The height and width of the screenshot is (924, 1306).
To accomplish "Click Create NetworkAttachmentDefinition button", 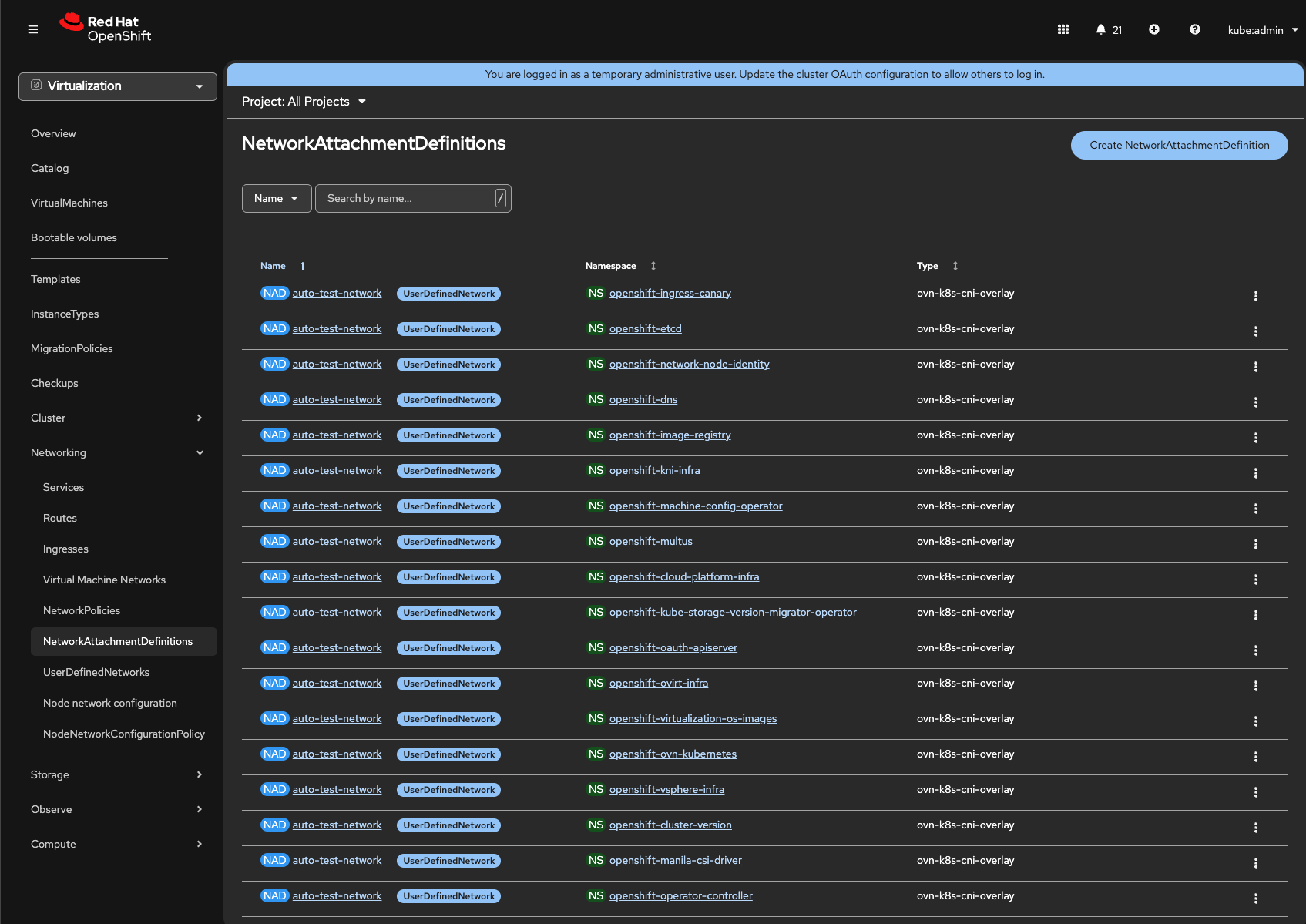I will pos(1179,145).
